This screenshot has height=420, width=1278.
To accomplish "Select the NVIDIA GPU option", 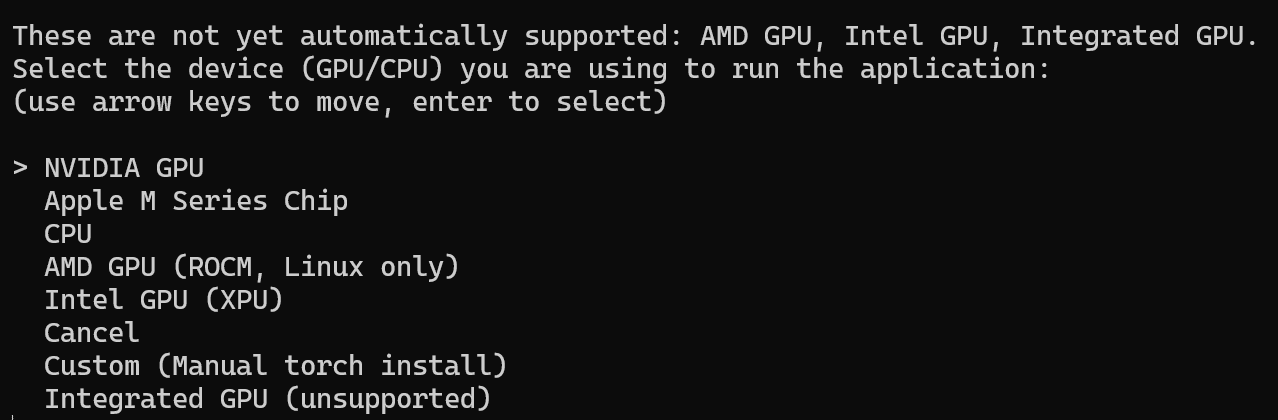I will 124,168.
